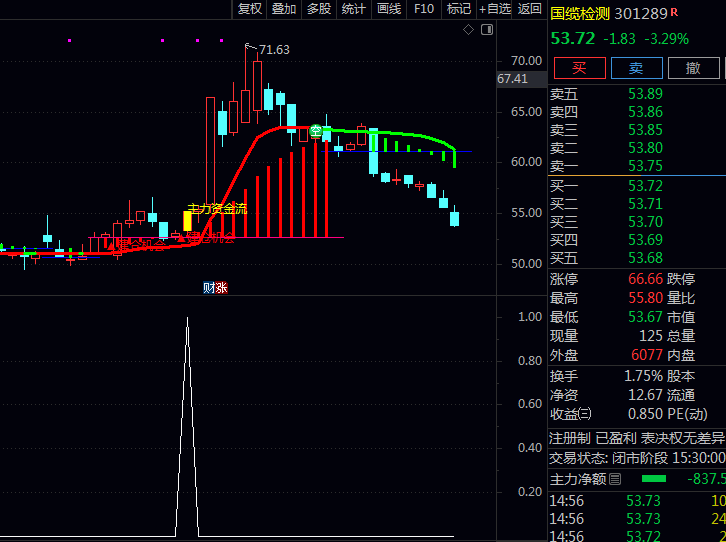Click the red 买 buy button
This screenshot has height=542, width=726.
coord(580,69)
